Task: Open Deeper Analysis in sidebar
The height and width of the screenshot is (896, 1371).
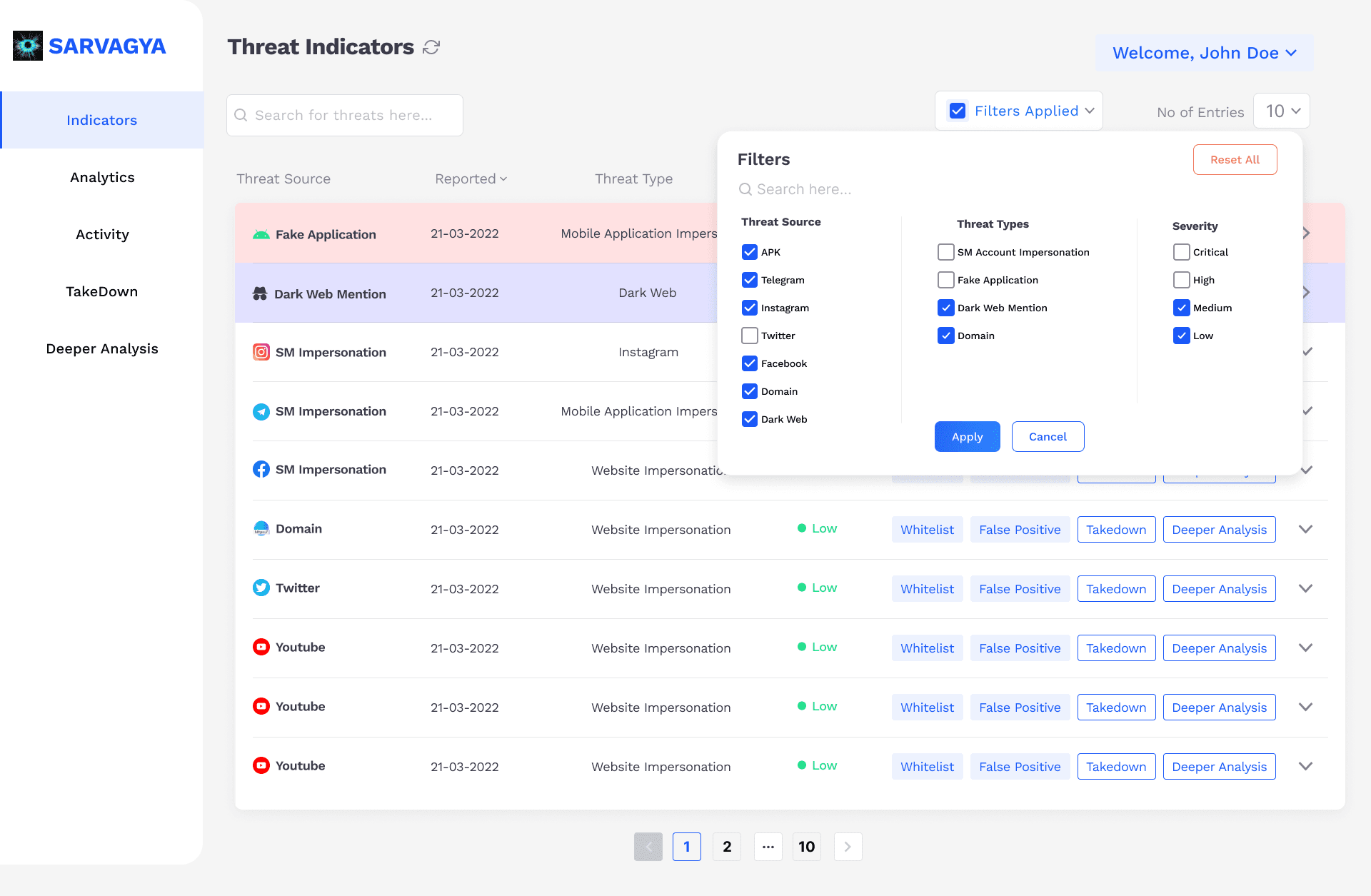Action: click(x=102, y=348)
